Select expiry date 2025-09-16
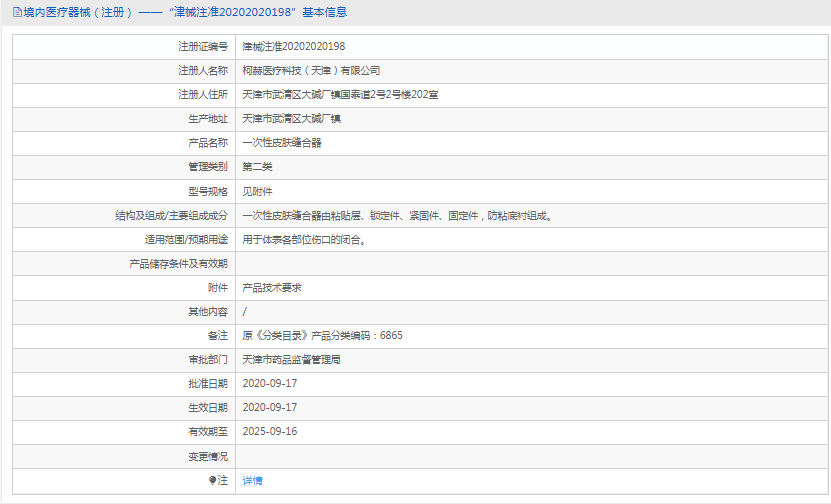Screen dimensions: 831x504 pyautogui.click(x=270, y=431)
